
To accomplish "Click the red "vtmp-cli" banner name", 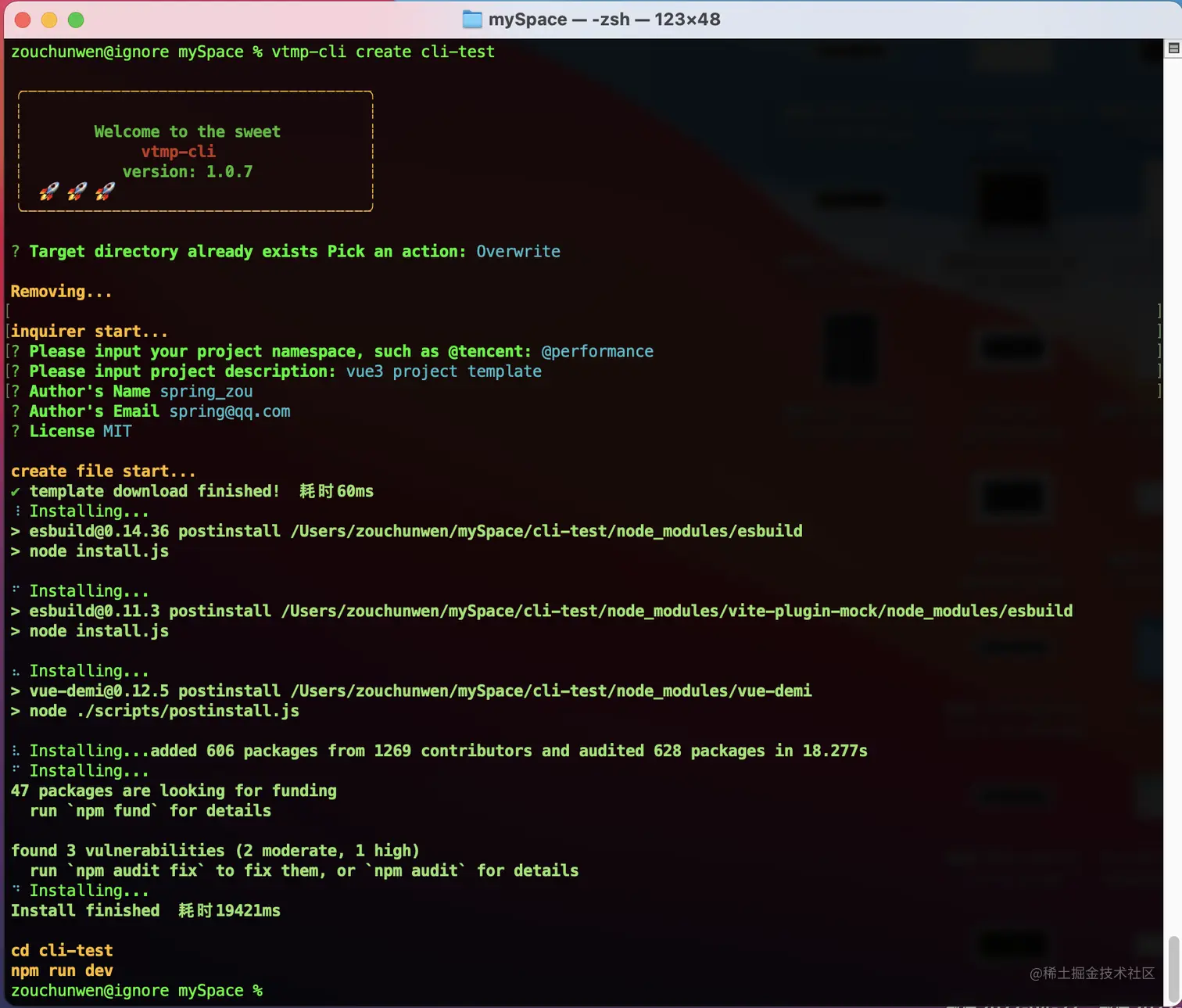I will click(x=178, y=152).
